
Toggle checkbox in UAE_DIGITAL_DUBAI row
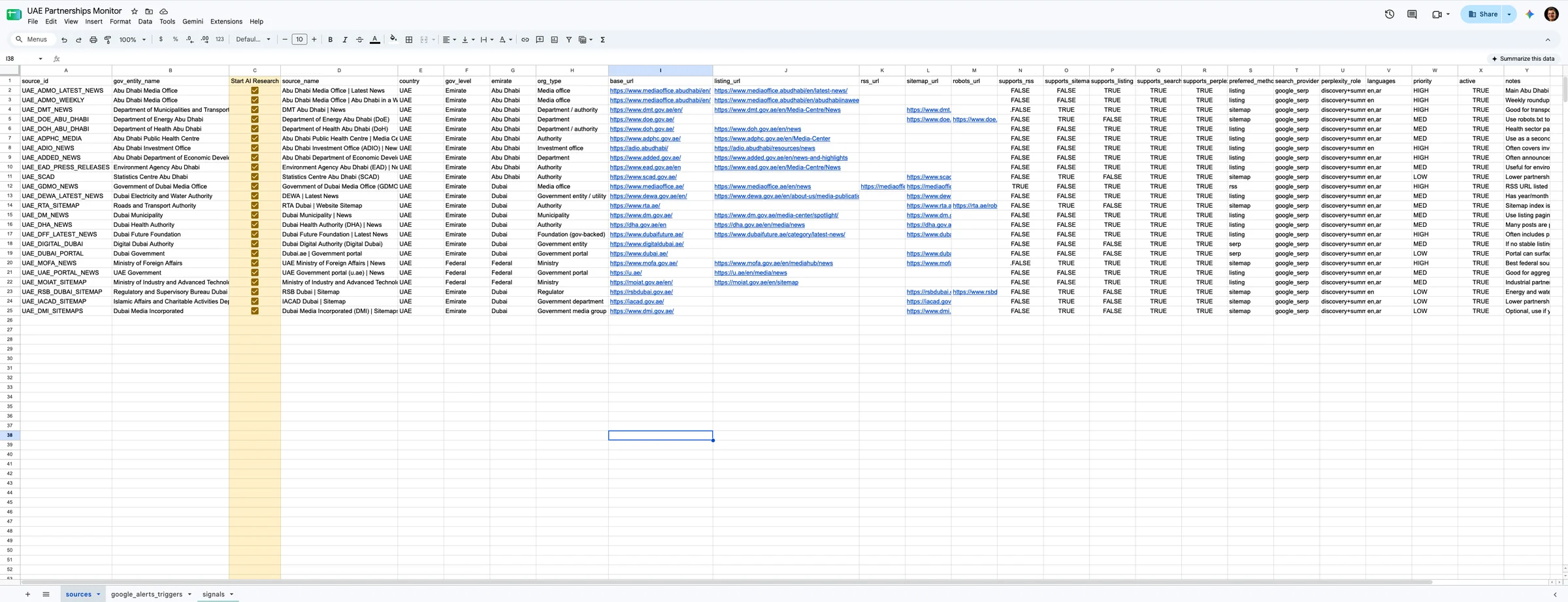255,244
